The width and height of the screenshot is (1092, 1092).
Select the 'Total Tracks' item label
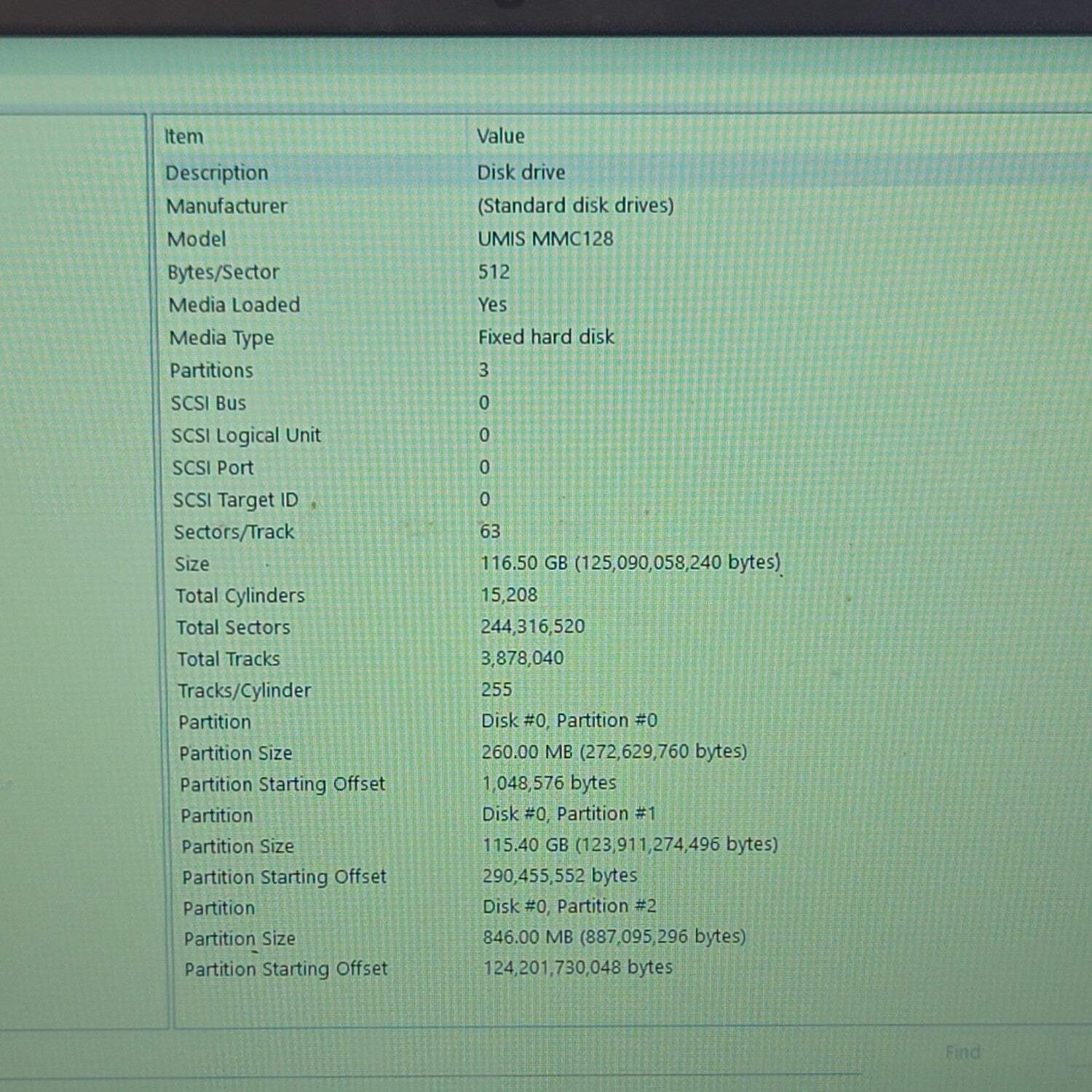click(229, 659)
